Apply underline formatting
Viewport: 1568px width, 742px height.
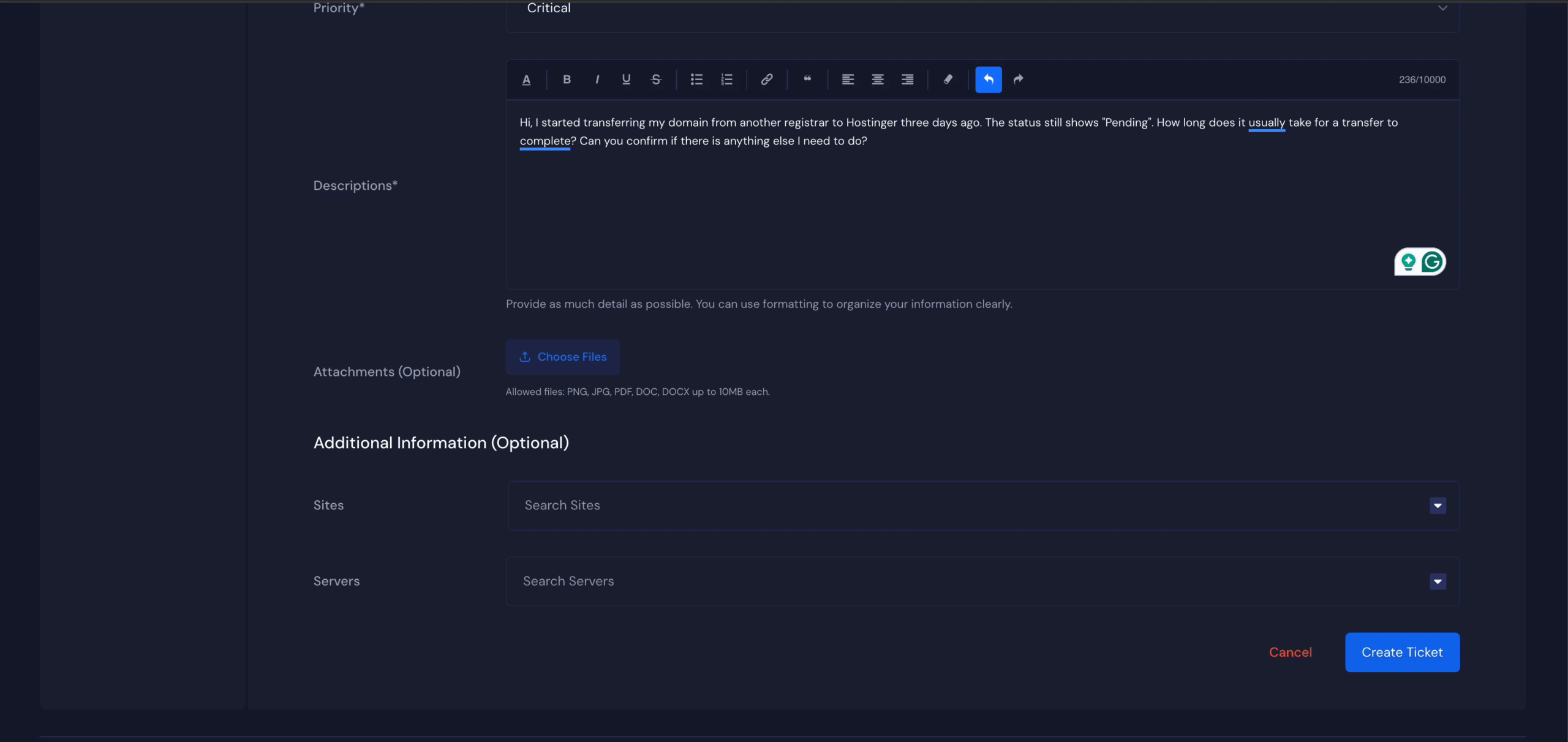click(626, 80)
